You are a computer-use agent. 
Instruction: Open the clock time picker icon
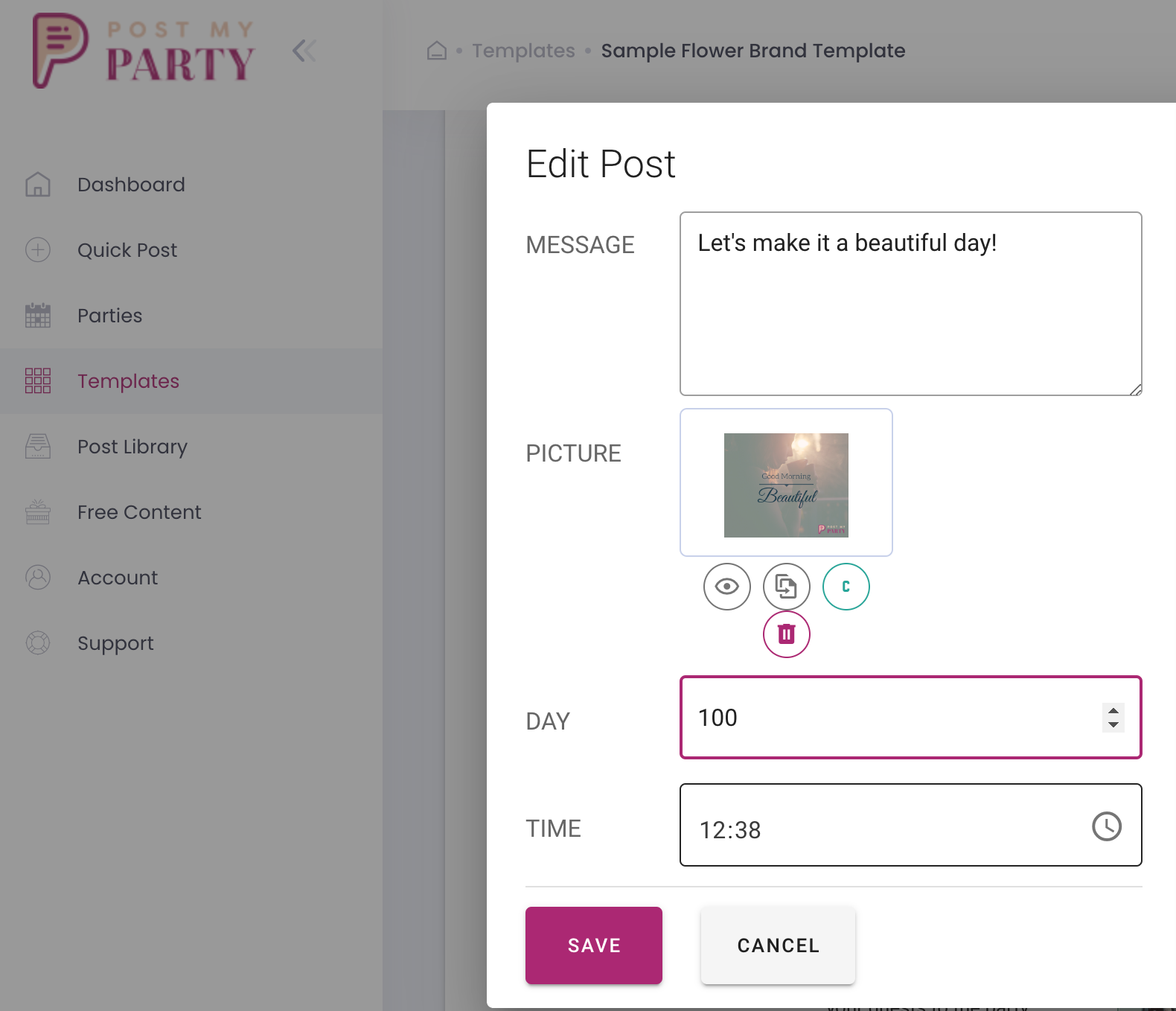(1106, 826)
